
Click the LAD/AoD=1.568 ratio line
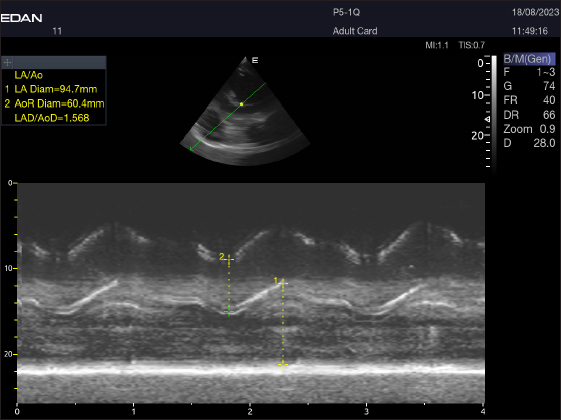52,118
